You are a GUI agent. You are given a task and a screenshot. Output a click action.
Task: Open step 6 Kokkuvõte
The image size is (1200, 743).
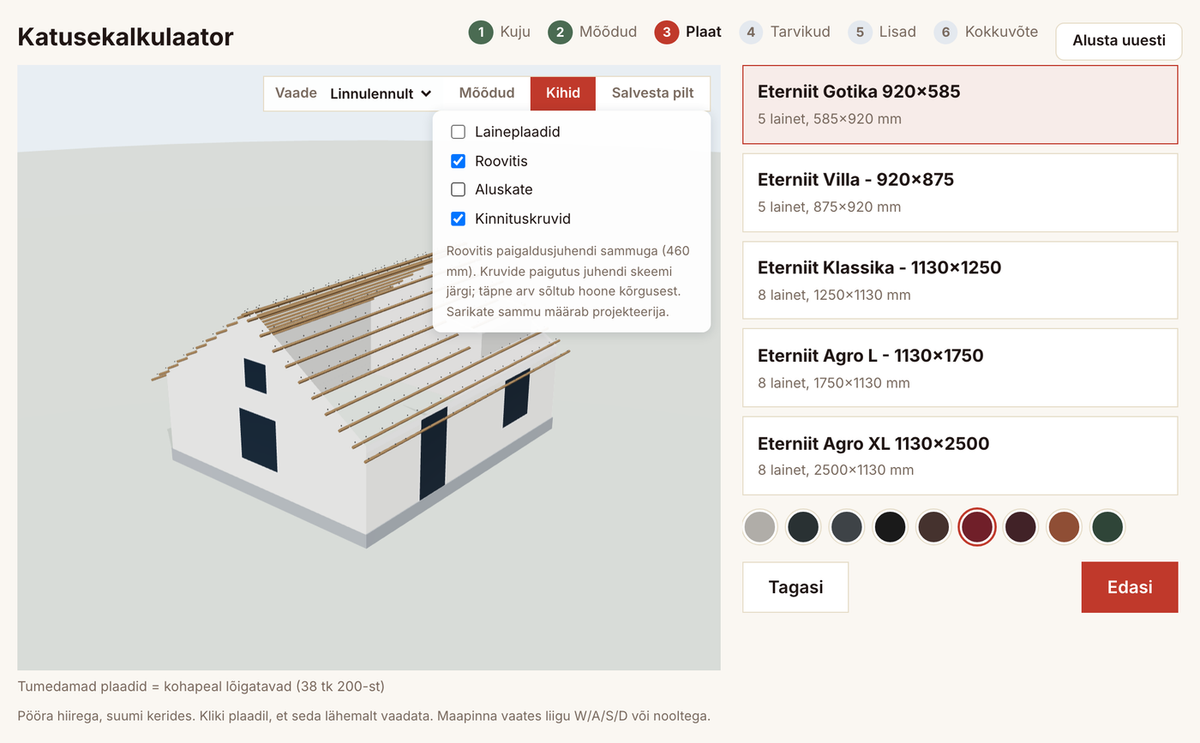986,32
